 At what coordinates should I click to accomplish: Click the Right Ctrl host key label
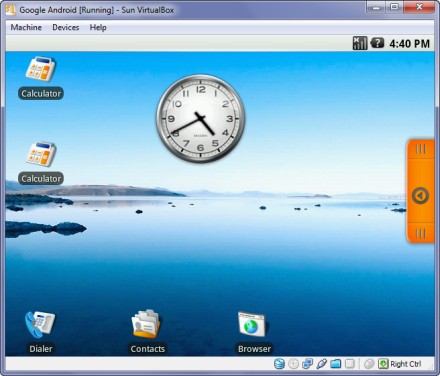406,364
